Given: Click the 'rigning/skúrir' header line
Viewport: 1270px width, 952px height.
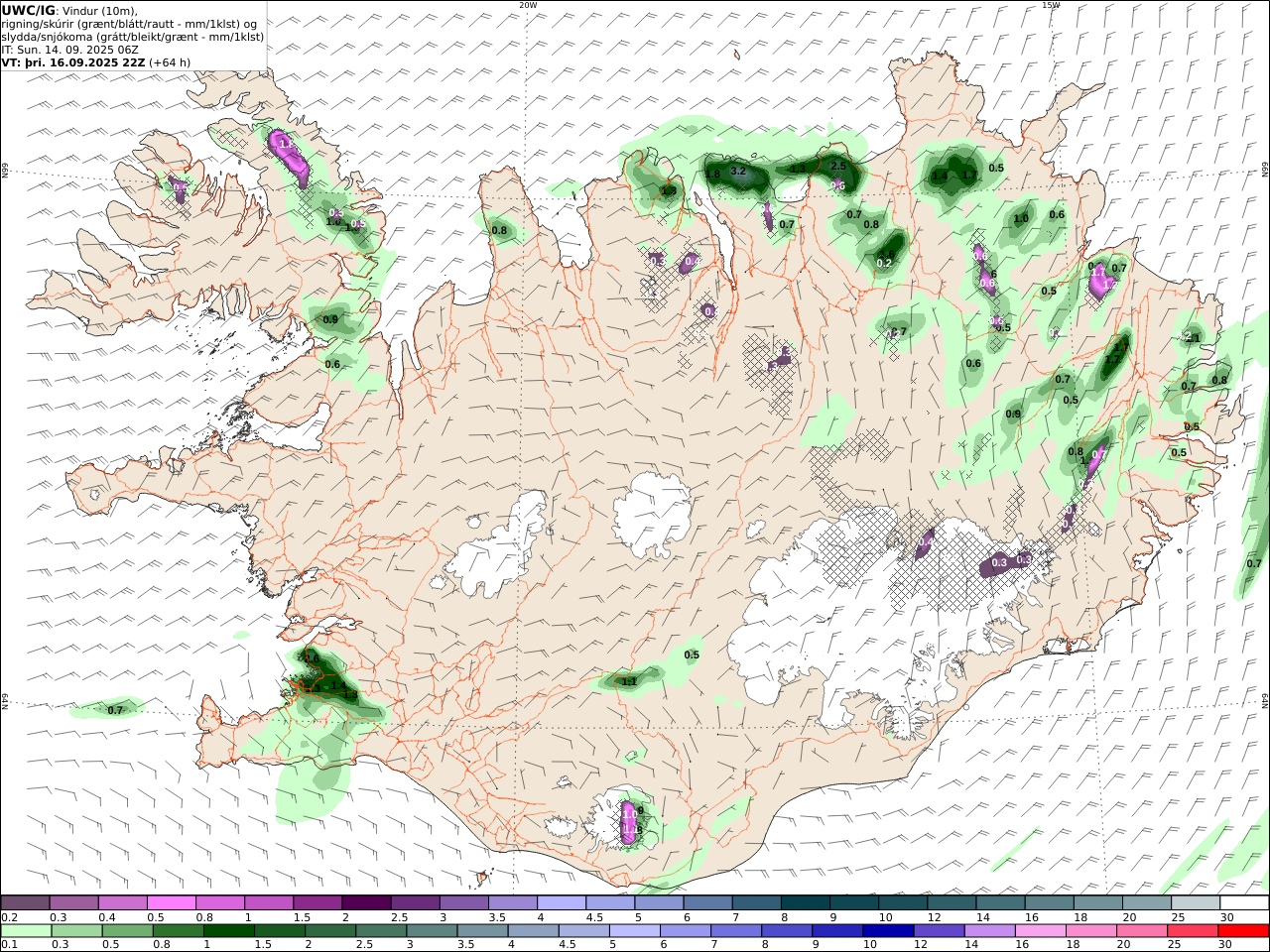Looking at the screenshot, I should click(130, 24).
